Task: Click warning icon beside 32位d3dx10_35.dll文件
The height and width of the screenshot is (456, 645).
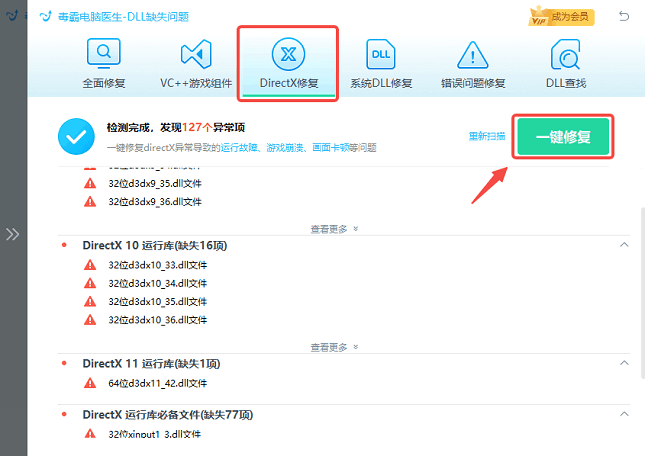Action: [90, 302]
